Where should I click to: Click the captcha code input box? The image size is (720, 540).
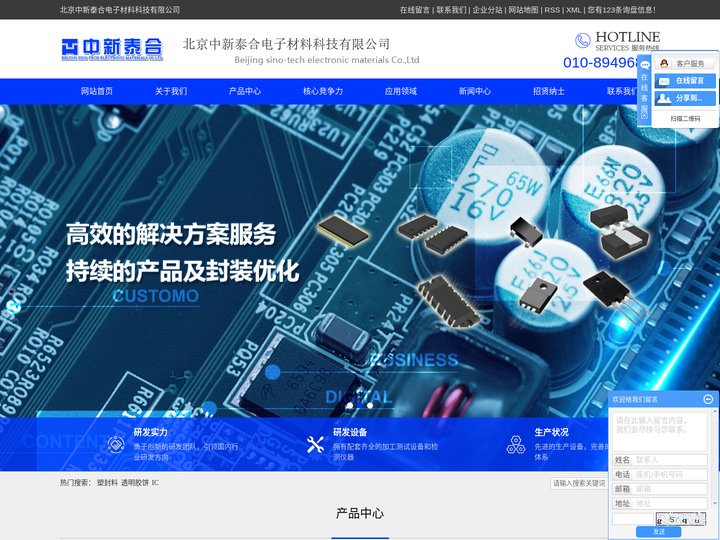coord(633,519)
